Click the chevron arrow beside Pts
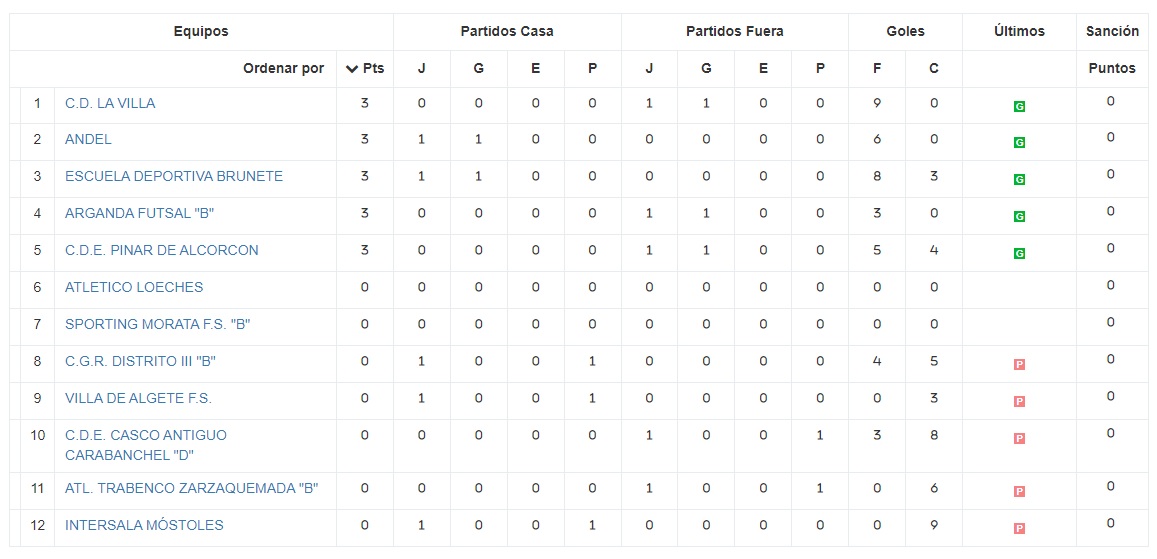The width and height of the screenshot is (1157, 559). (351, 69)
